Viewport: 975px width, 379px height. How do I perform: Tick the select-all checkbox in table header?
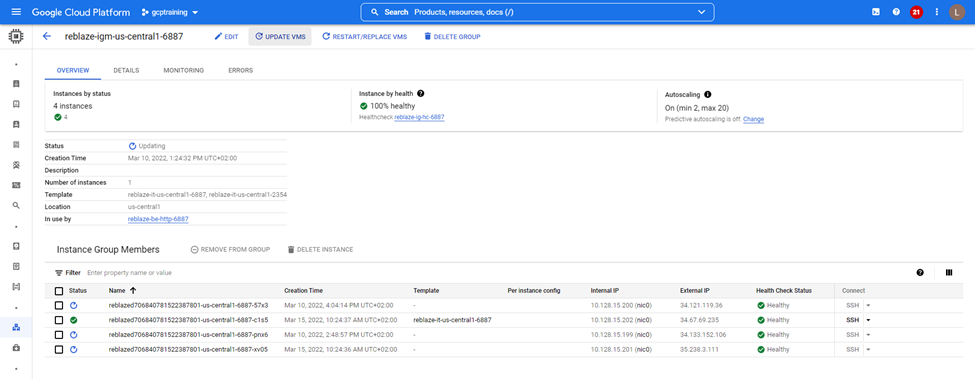(x=59, y=291)
